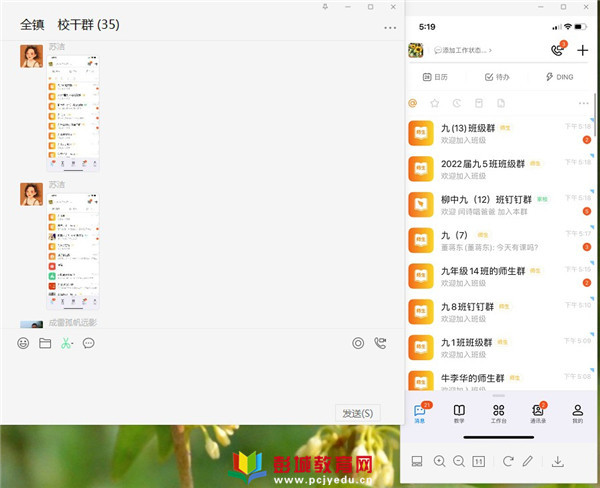Open the second screenshot thumbnail sent by 苏洁
This screenshot has width=600, height=488.
coord(73,251)
